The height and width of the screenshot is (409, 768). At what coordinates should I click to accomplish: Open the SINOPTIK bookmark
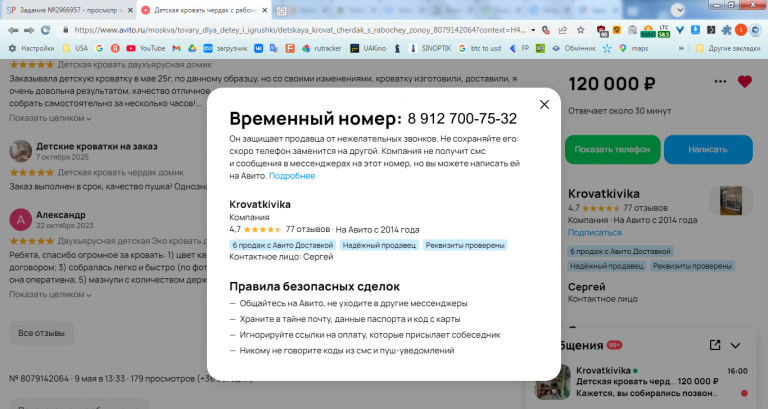point(430,48)
